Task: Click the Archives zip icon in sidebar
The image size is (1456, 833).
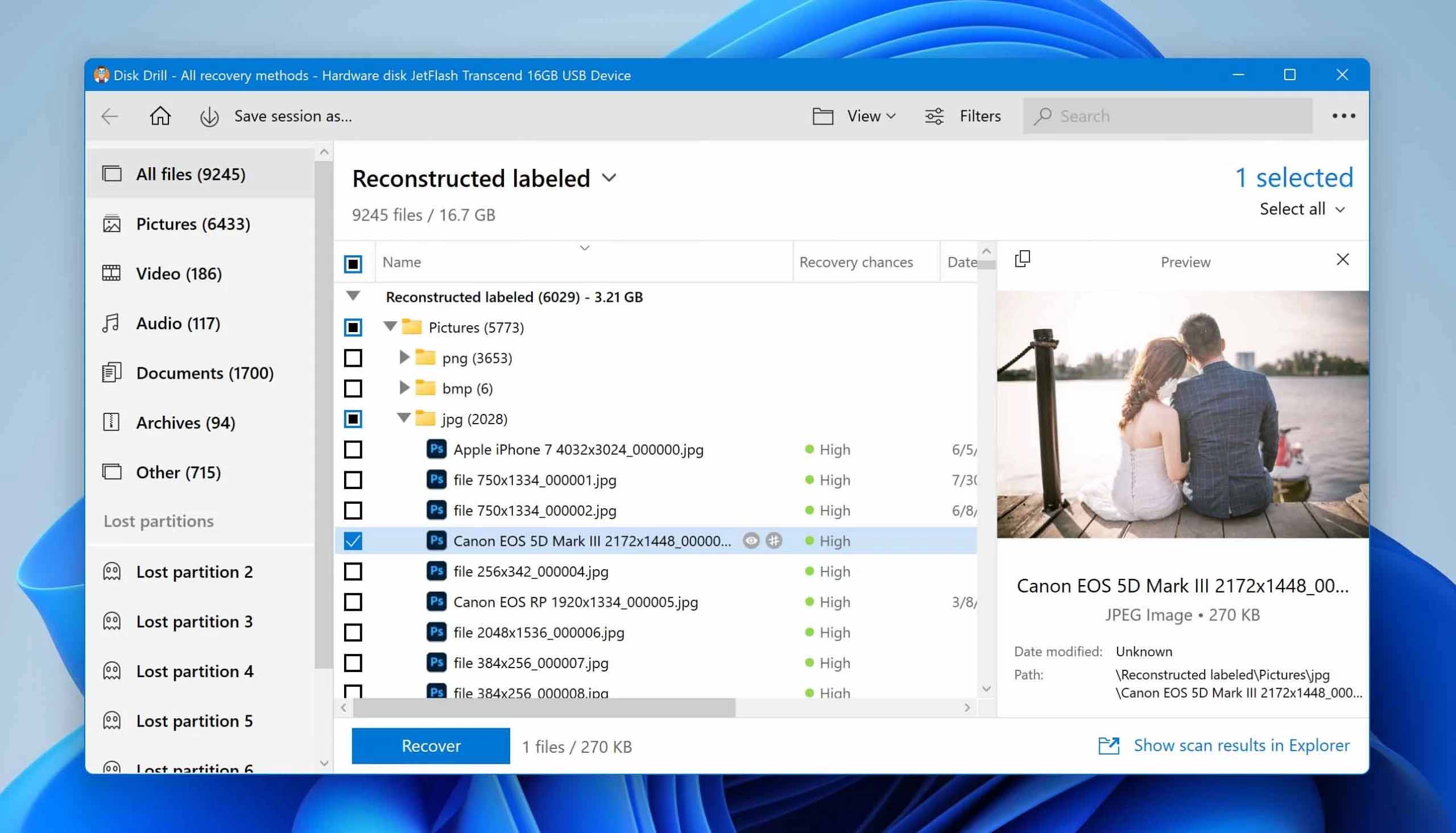Action: click(x=111, y=422)
